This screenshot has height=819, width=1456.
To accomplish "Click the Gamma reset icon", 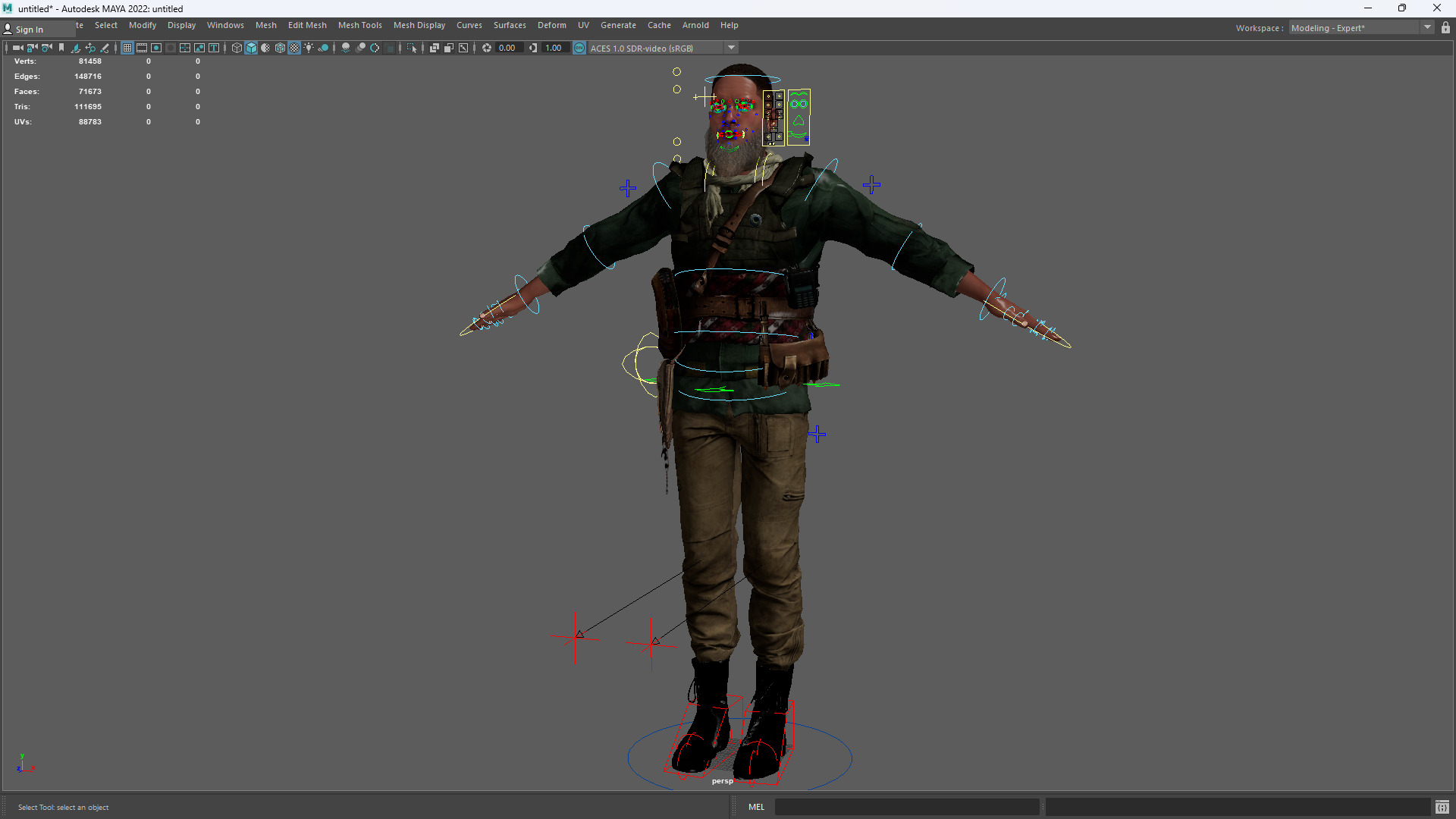I will tap(533, 48).
